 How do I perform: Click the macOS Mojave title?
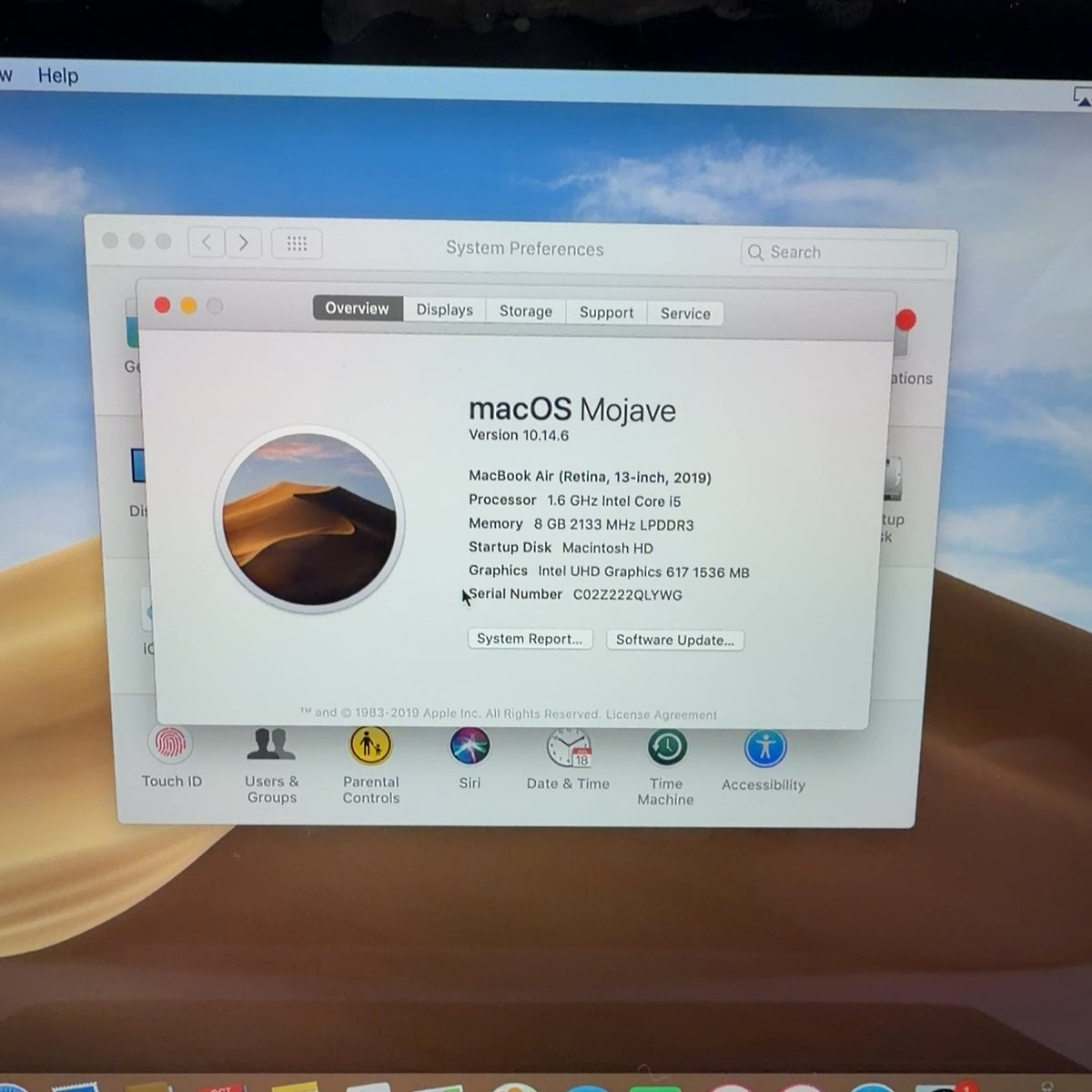point(571,409)
